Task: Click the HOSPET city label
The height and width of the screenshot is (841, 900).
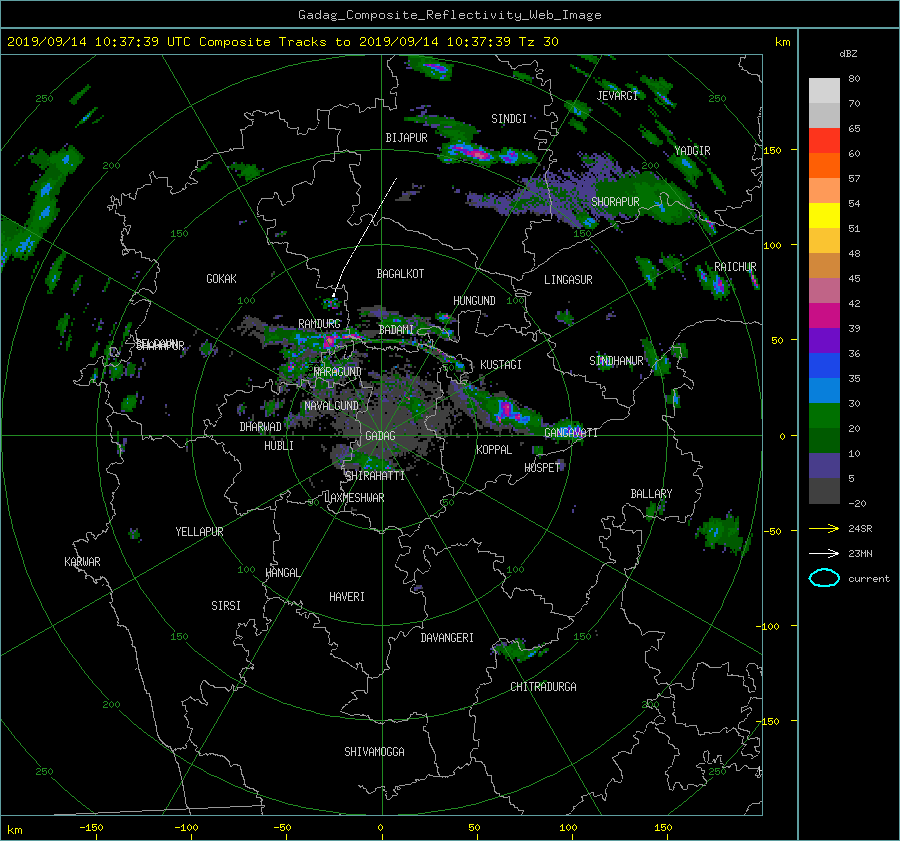Action: tap(542, 468)
